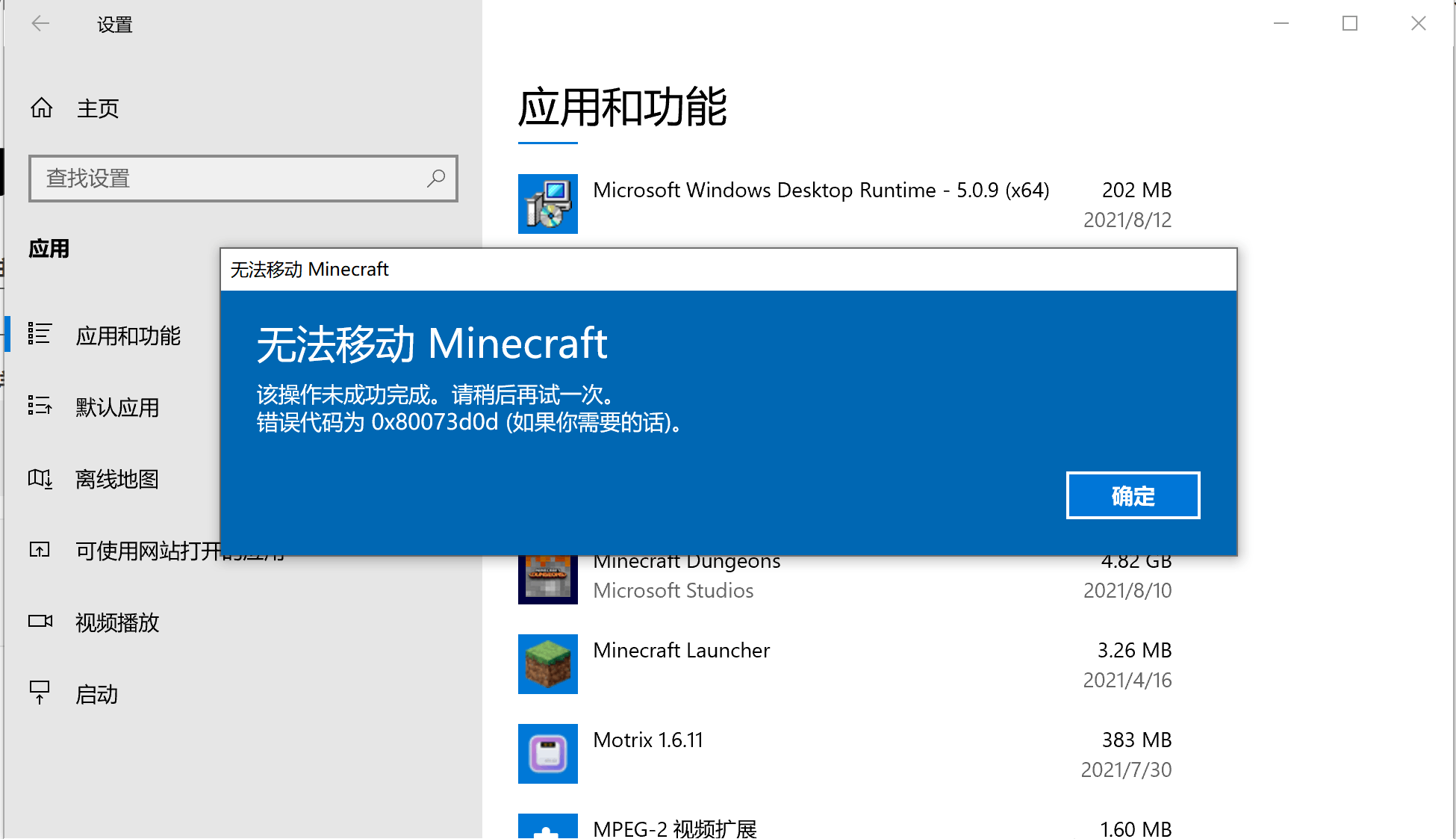Screen dimensions: 1456x839
Task: Open 离线地图 in the sidebar
Action: (x=117, y=480)
